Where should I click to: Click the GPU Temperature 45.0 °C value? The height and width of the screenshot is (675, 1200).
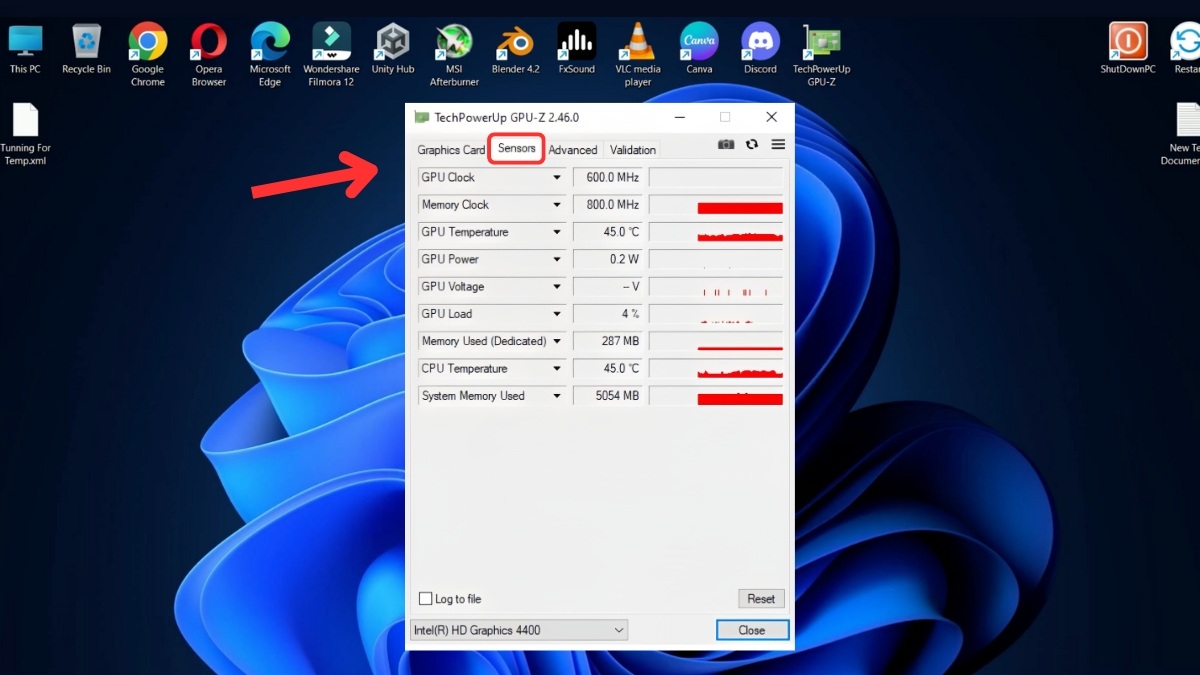[x=608, y=232]
